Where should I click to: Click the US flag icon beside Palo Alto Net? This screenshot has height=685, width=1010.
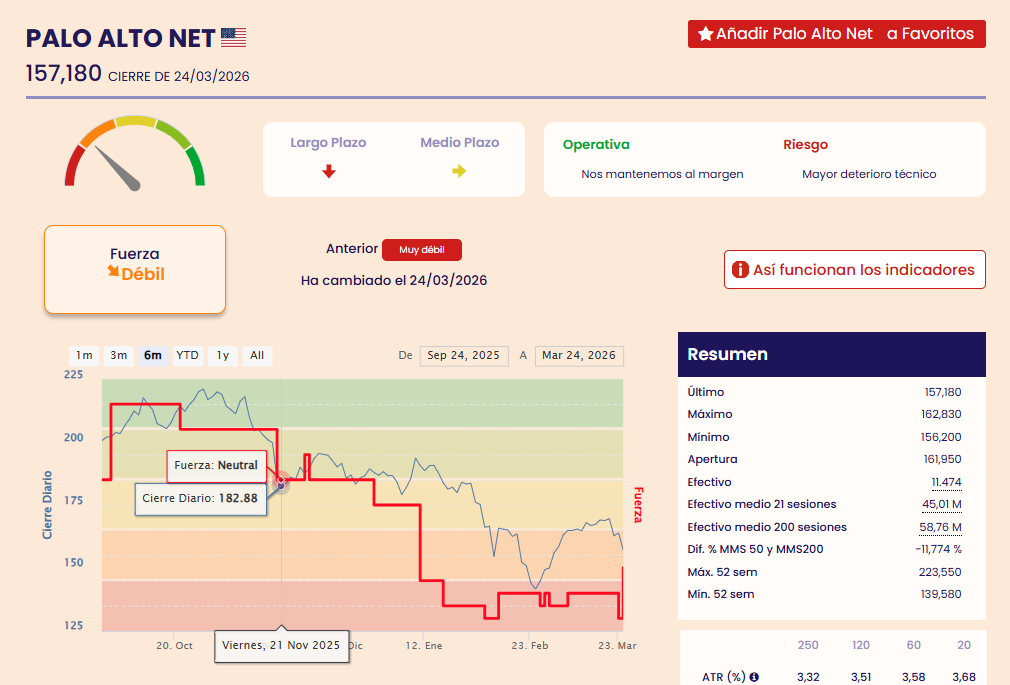click(x=233, y=37)
